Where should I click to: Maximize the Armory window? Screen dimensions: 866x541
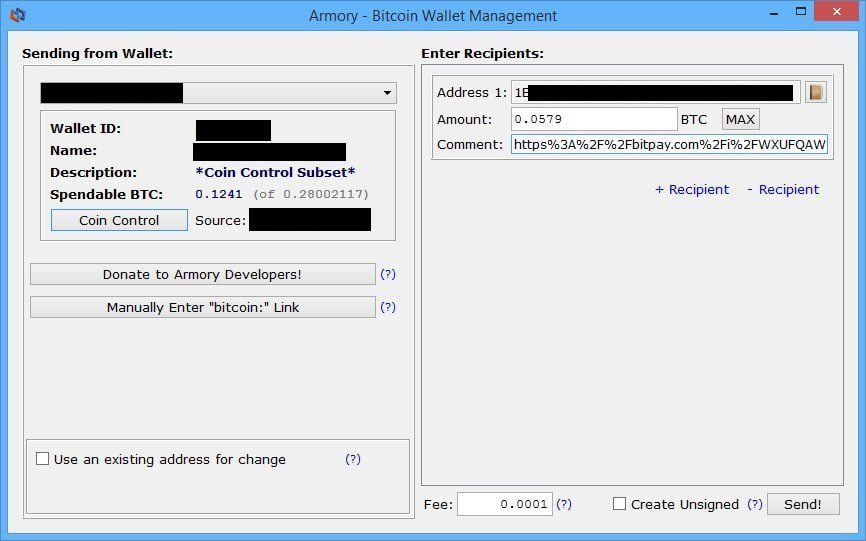(801, 12)
